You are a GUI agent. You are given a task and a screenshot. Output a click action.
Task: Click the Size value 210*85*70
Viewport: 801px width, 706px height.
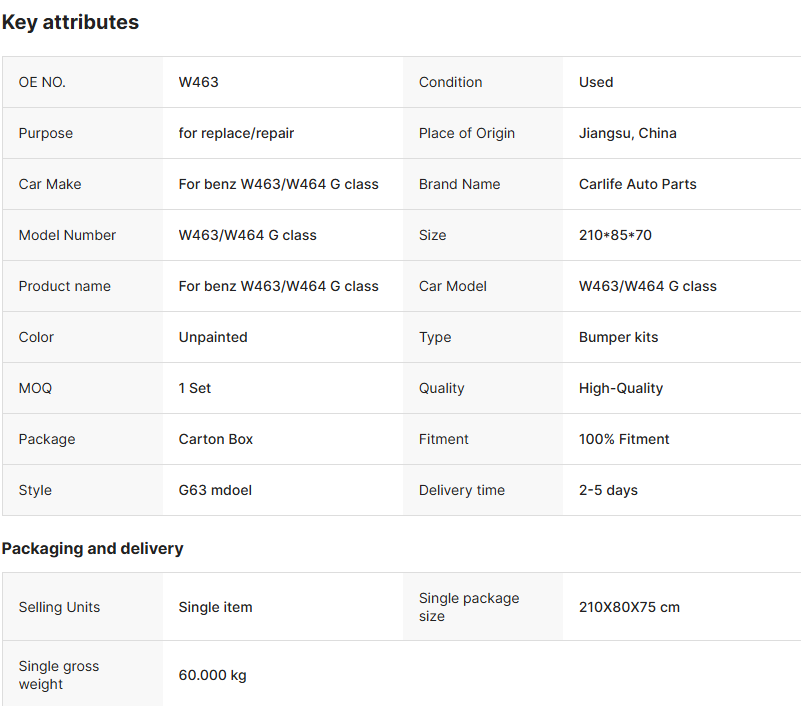pos(615,235)
